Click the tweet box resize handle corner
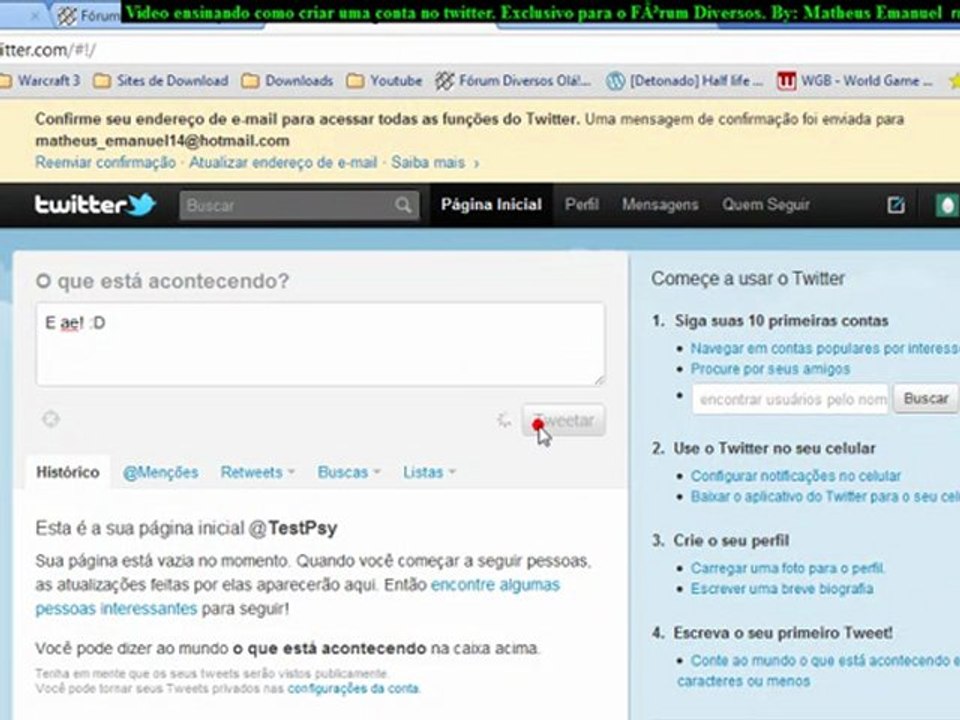960x720 pixels. point(598,380)
